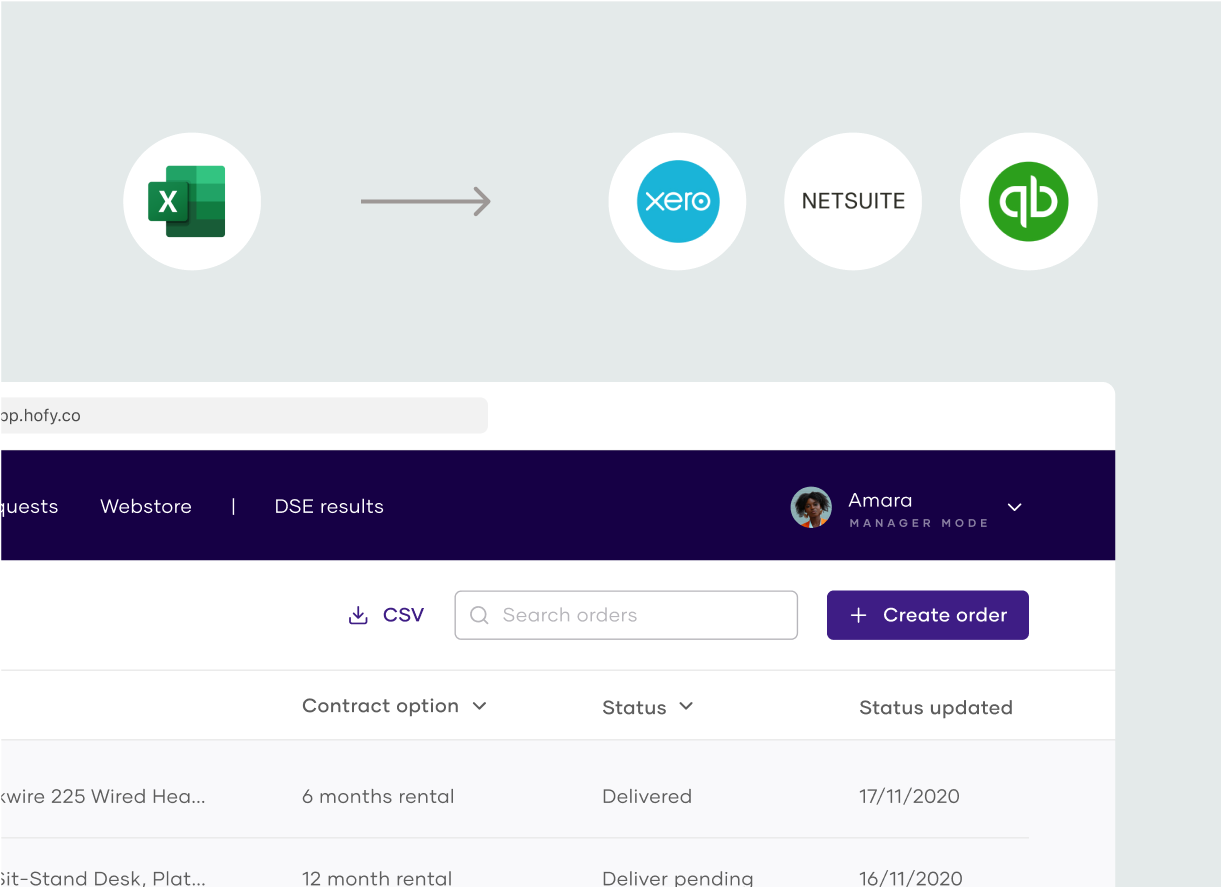Viewport: 1221px width, 887px height.
Task: Click the Status updated column header
Action: pyautogui.click(x=936, y=707)
